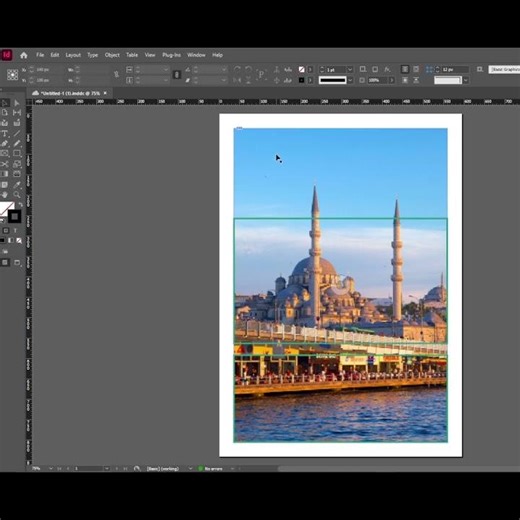This screenshot has height=520, width=520.
Task: Toggle constrain proportions for width and height
Action: coord(116,75)
